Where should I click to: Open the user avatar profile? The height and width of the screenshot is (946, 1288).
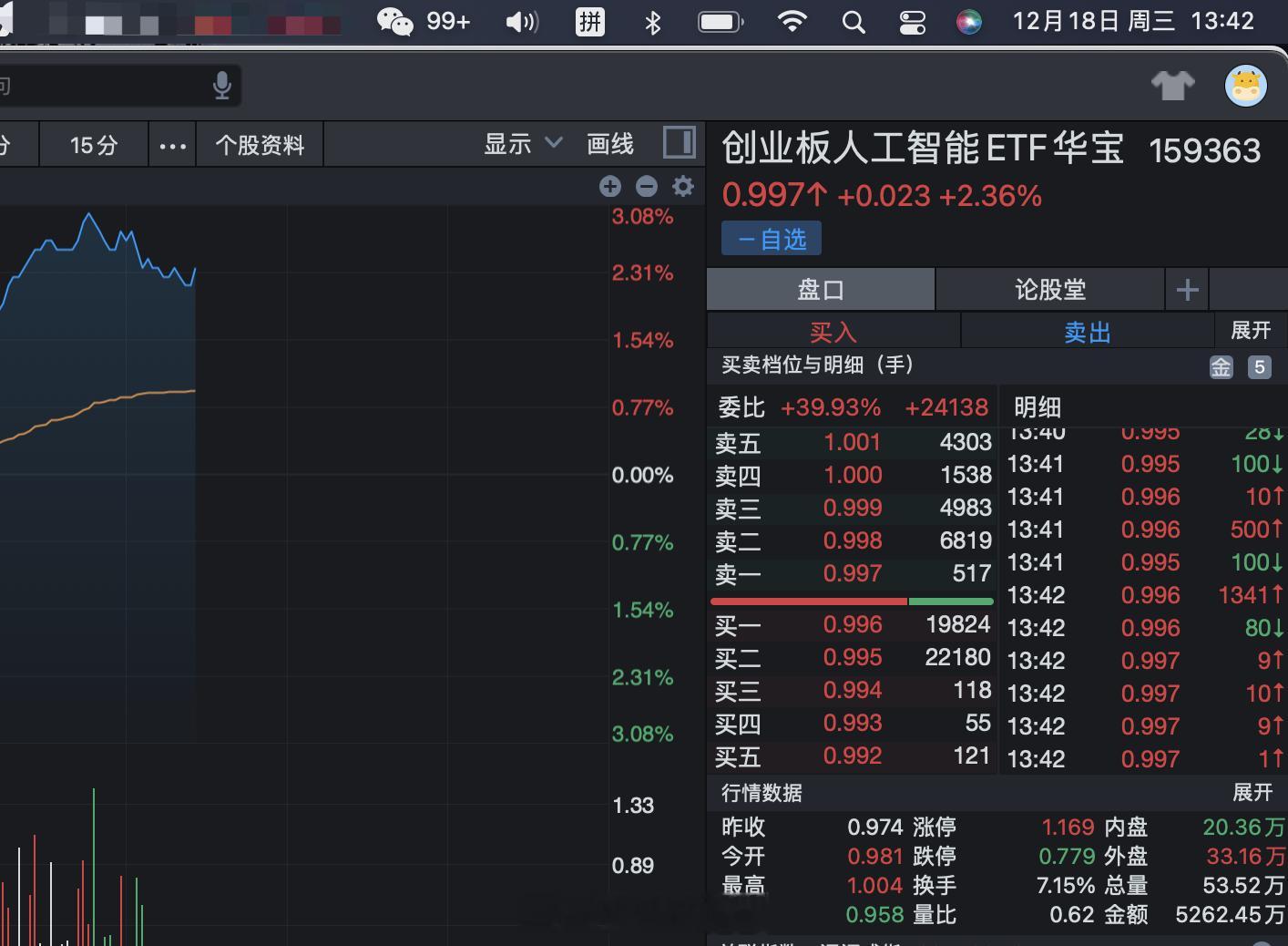pyautogui.click(x=1245, y=86)
